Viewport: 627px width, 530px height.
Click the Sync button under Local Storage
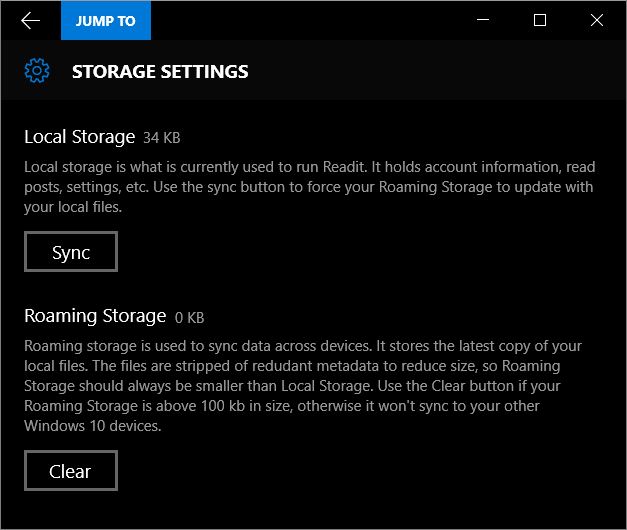pos(71,252)
